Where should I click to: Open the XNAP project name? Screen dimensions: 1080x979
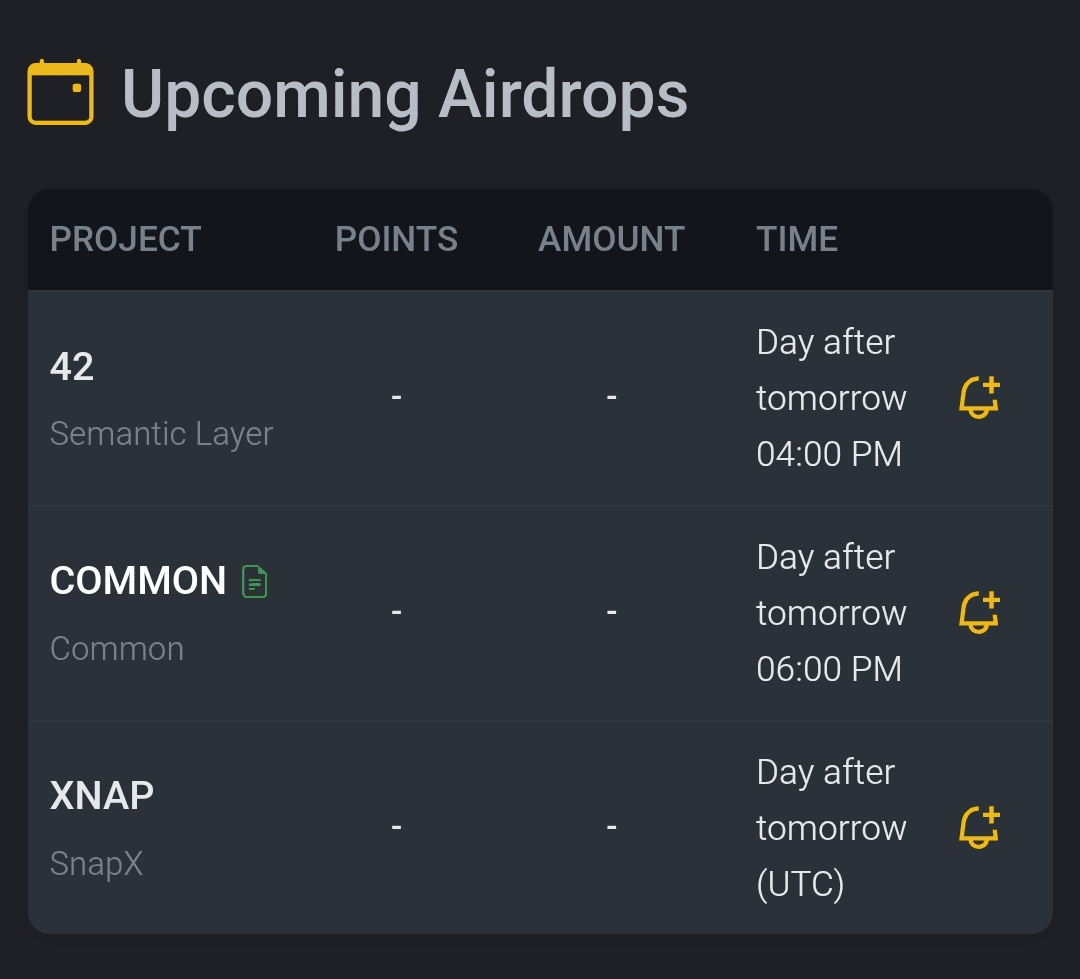102,796
